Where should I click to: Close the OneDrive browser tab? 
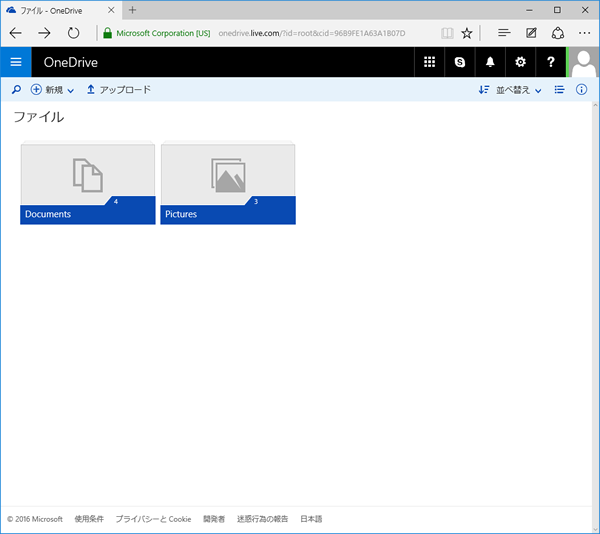click(x=111, y=10)
